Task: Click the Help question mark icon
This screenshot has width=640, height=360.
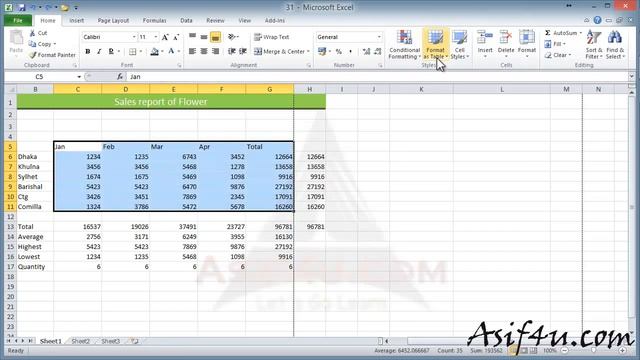Action: (598, 20)
